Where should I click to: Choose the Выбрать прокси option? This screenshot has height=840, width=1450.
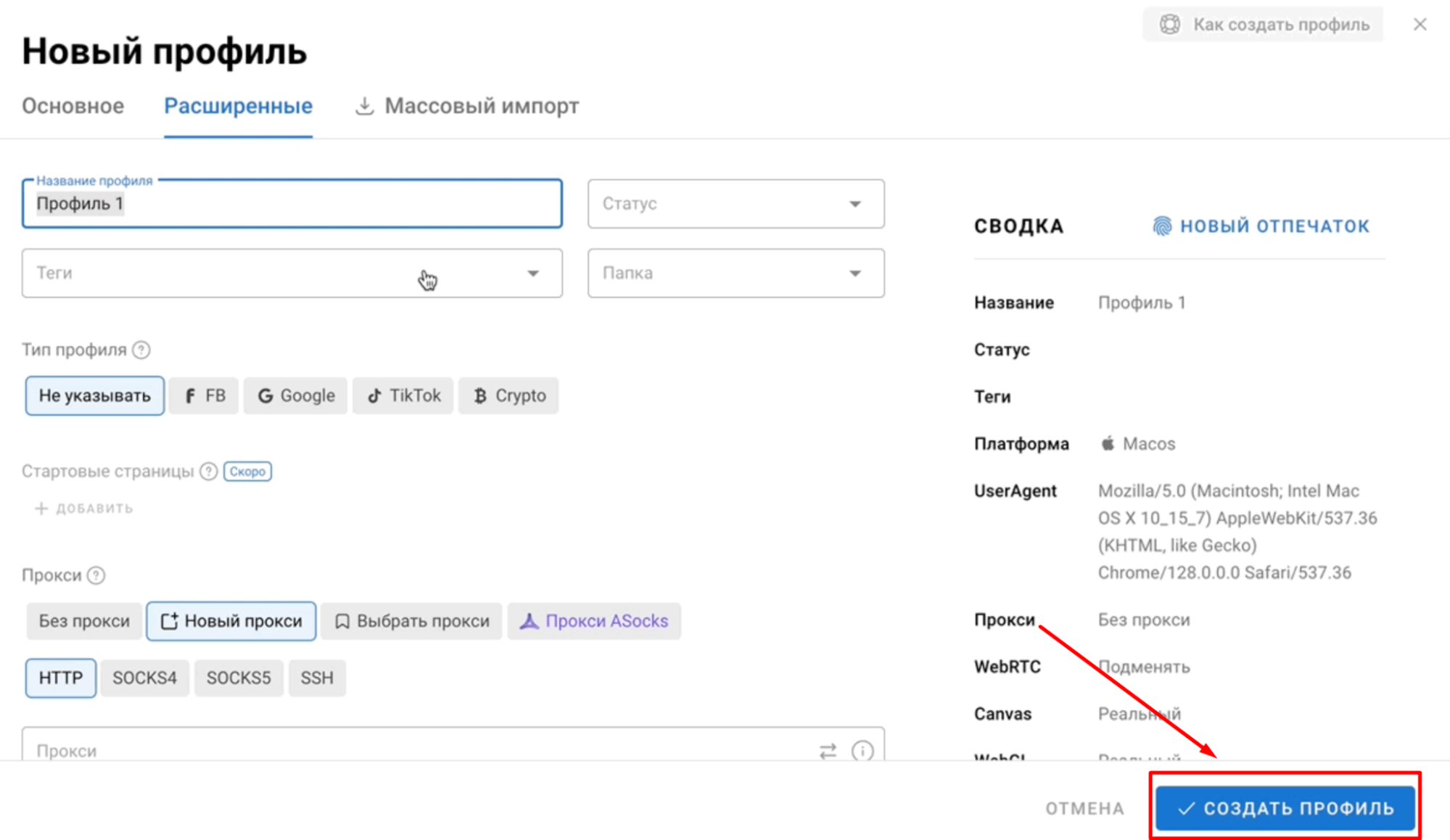[411, 621]
